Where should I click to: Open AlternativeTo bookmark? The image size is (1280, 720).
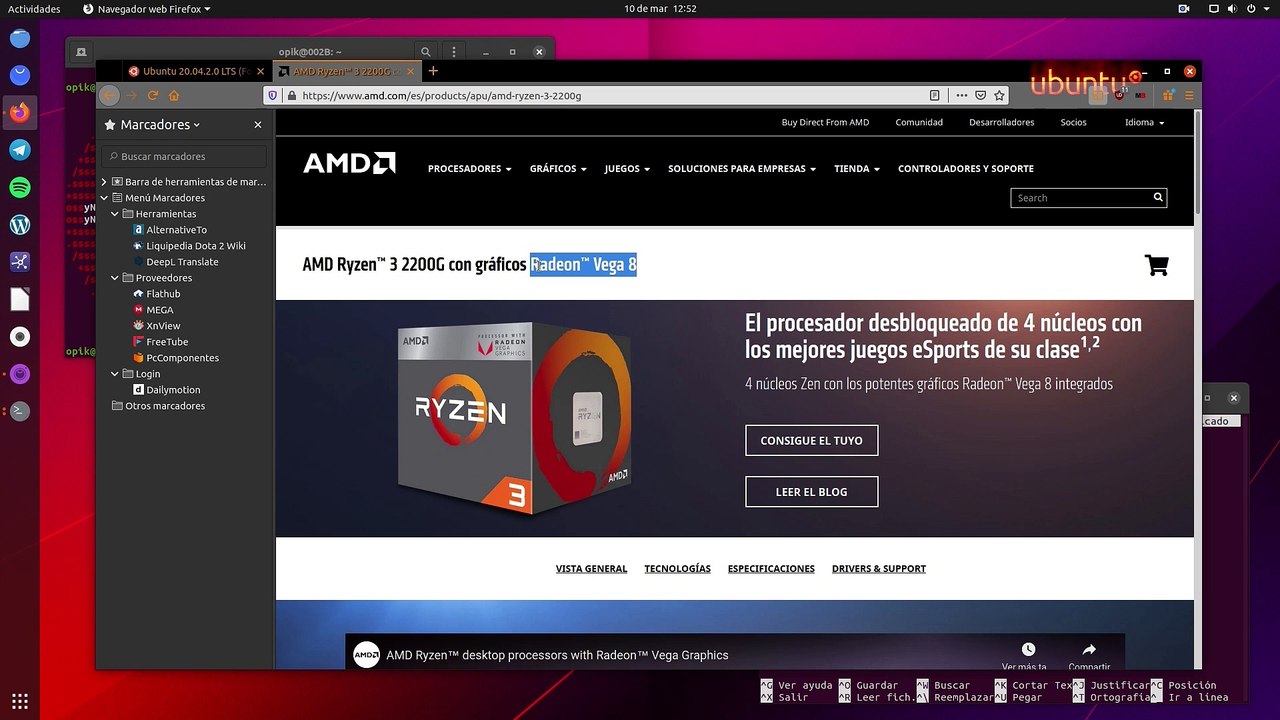(x=170, y=230)
